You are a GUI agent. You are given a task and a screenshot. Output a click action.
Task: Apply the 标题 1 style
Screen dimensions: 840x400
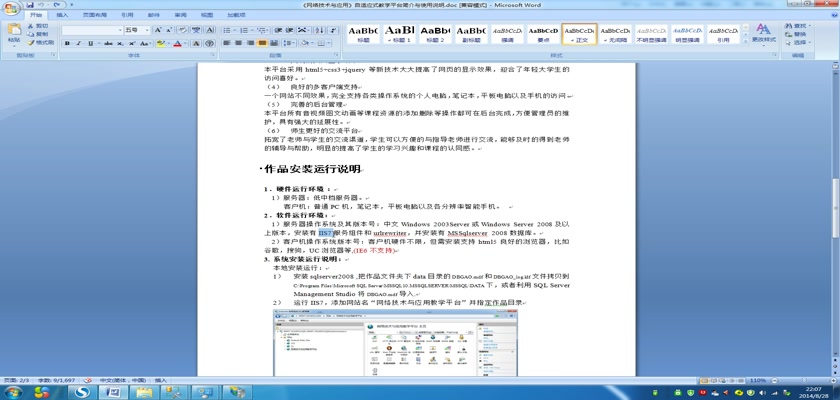coord(400,34)
